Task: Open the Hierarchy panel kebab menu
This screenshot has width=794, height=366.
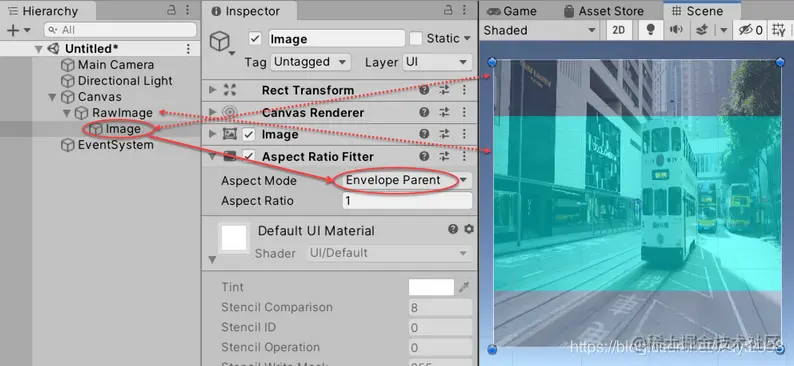Action: [x=187, y=10]
